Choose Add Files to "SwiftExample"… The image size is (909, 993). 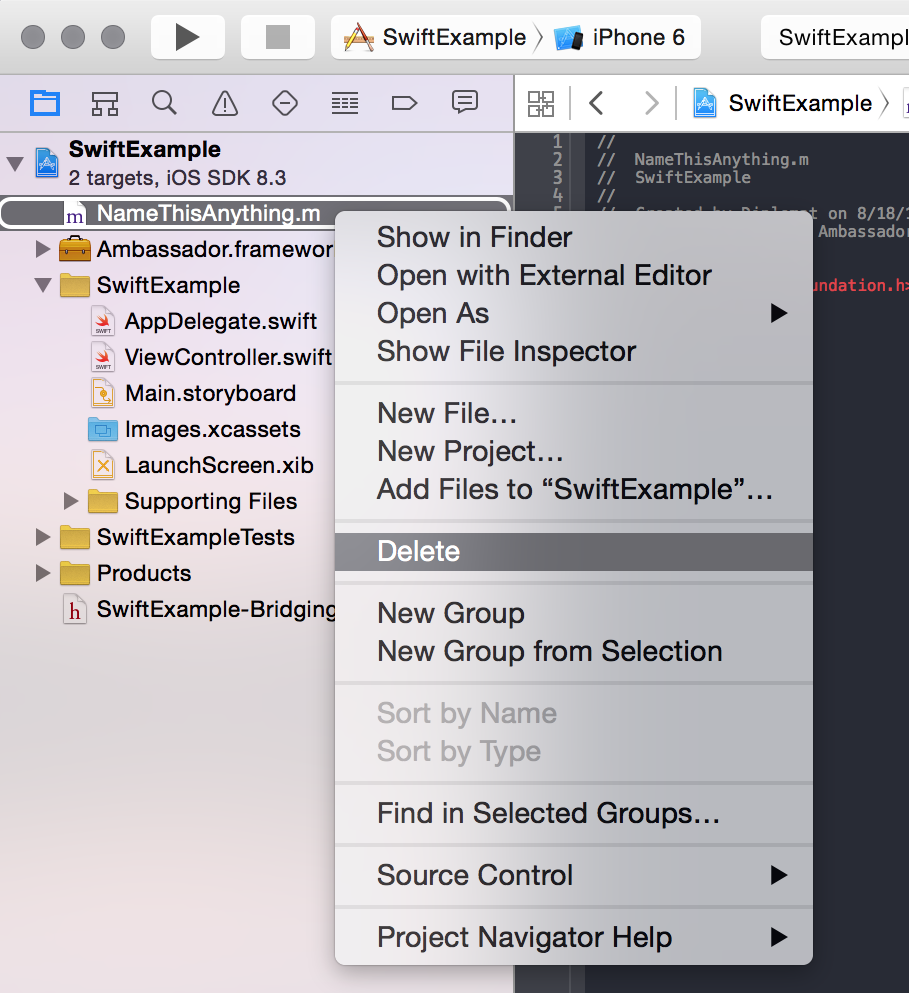coord(574,490)
